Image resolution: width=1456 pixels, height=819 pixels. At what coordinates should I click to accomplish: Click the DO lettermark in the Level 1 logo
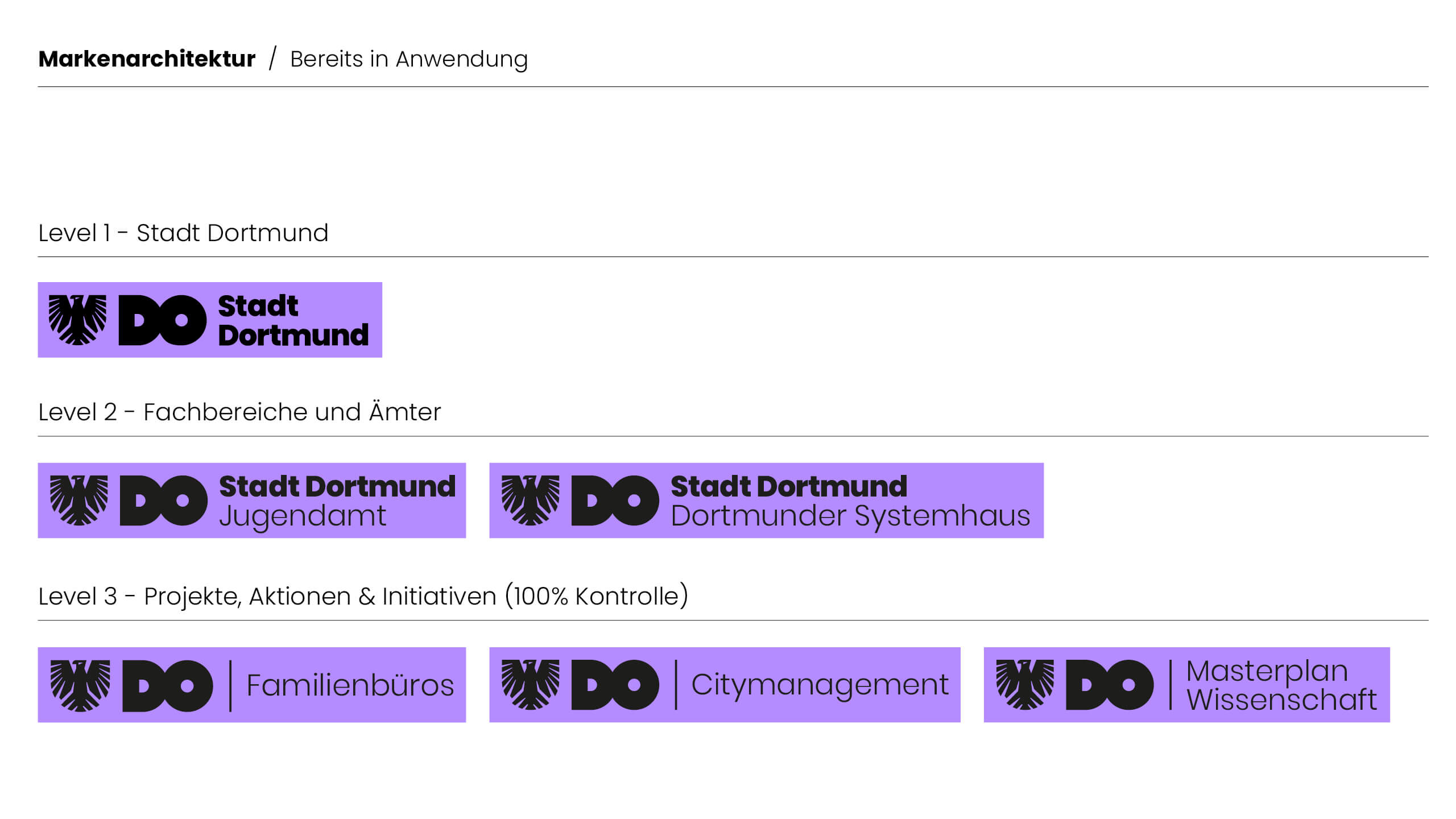162,320
